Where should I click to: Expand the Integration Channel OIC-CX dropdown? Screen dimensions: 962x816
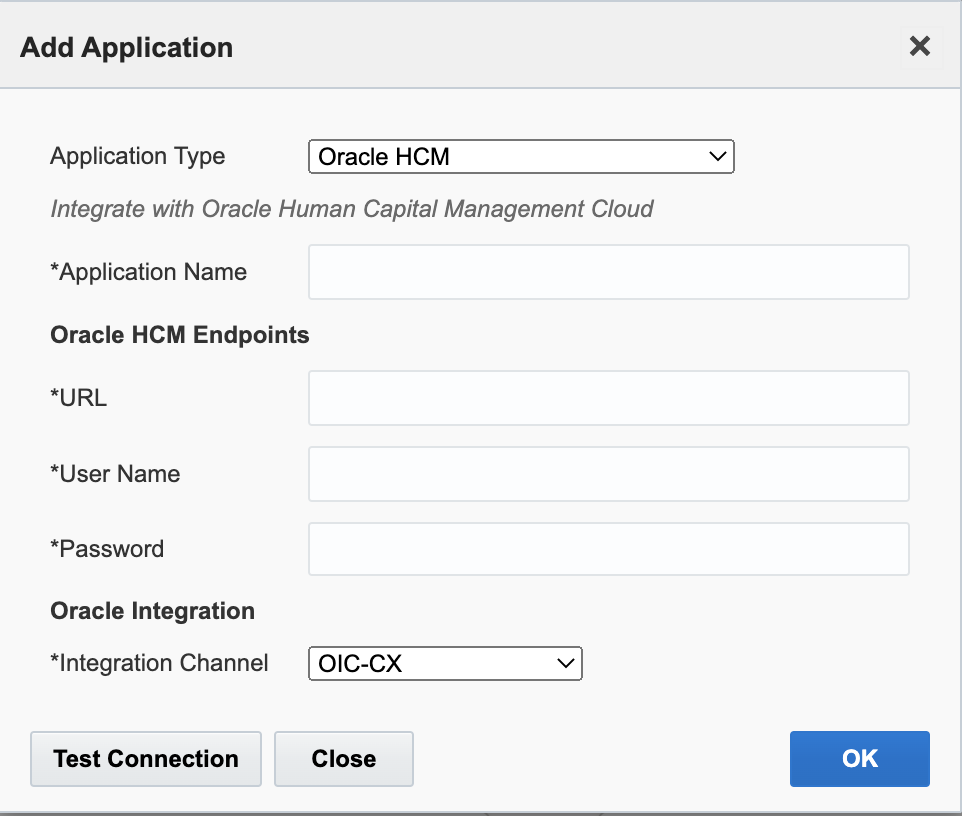coord(445,663)
